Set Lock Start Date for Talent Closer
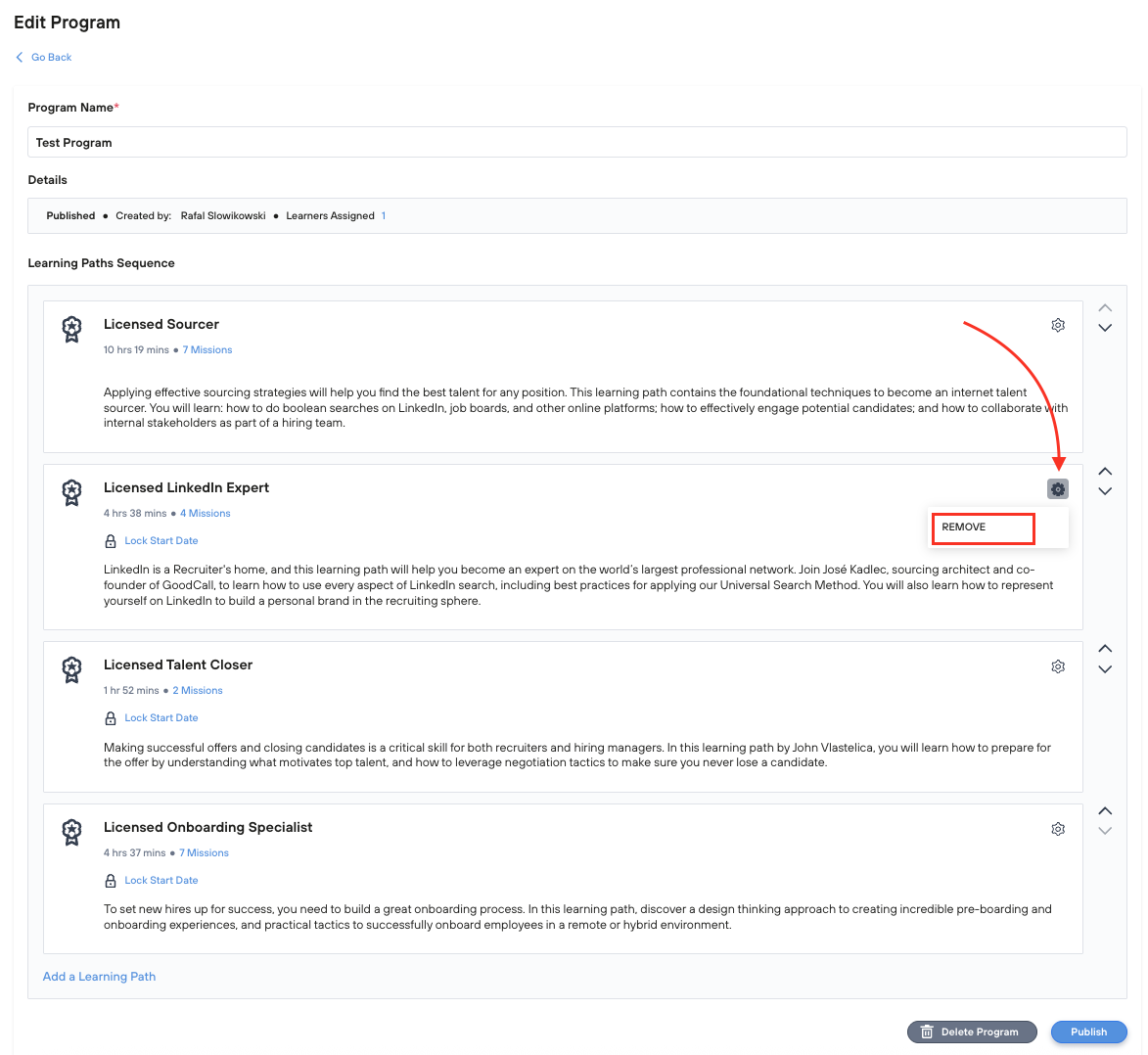This screenshot has height=1055, width=1148. (161, 718)
